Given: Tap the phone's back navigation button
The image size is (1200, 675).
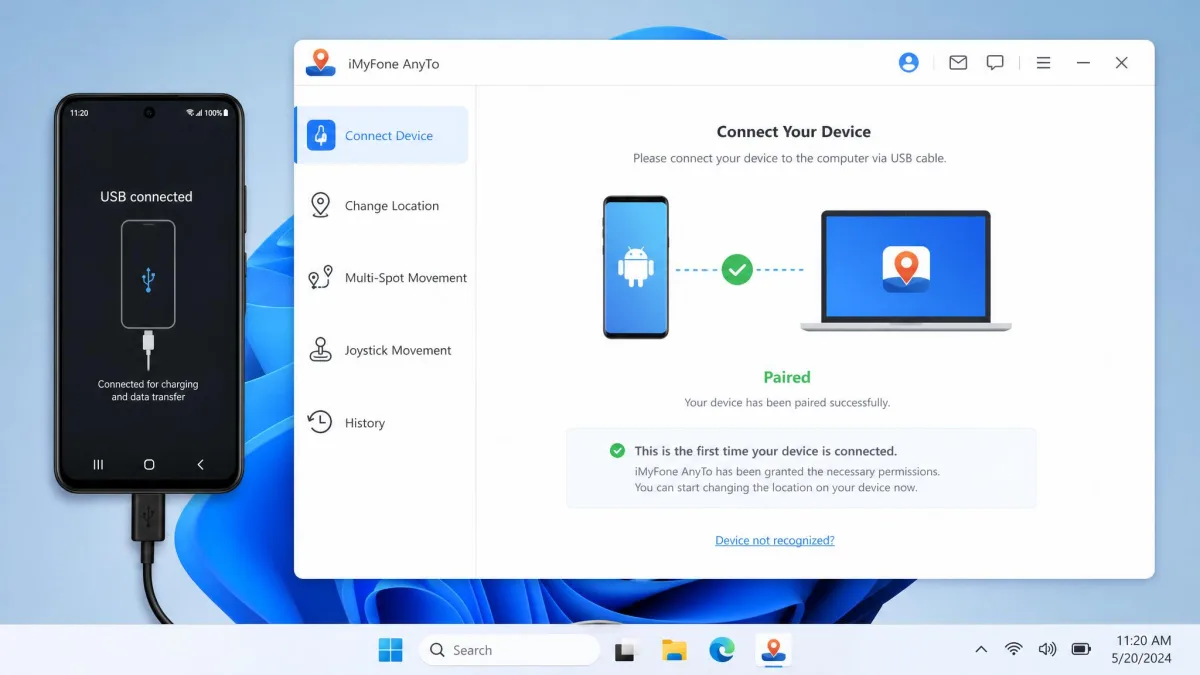Looking at the screenshot, I should (x=200, y=464).
